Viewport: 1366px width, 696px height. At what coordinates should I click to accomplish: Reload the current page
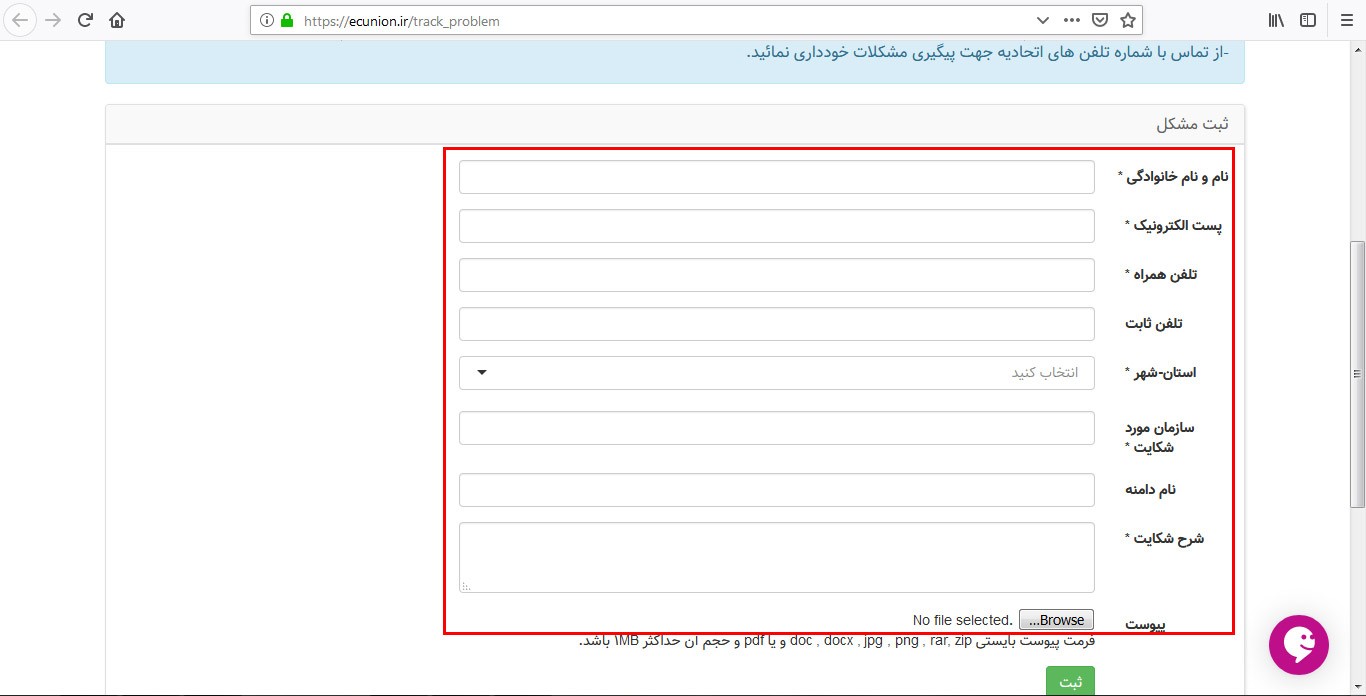coord(85,20)
